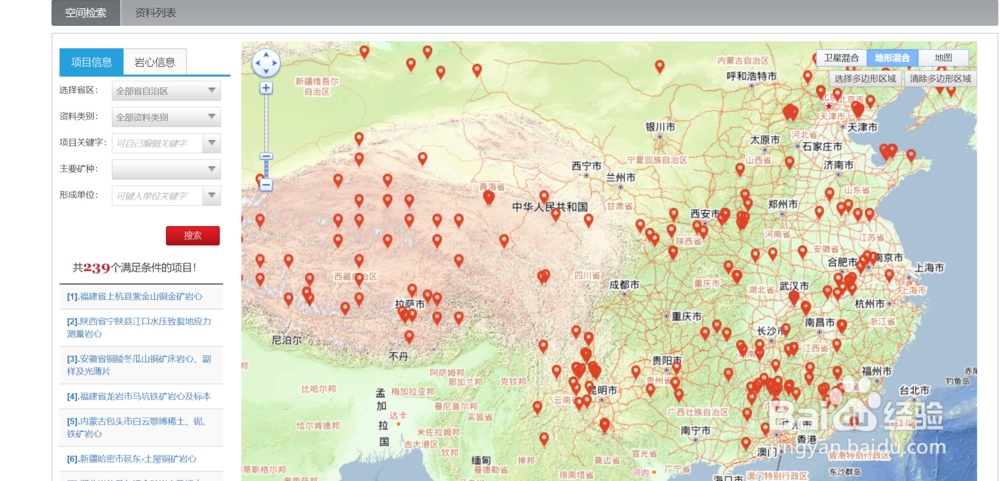Open the 资料类别 dropdown
1000x481 pixels.
pyautogui.click(x=166, y=117)
